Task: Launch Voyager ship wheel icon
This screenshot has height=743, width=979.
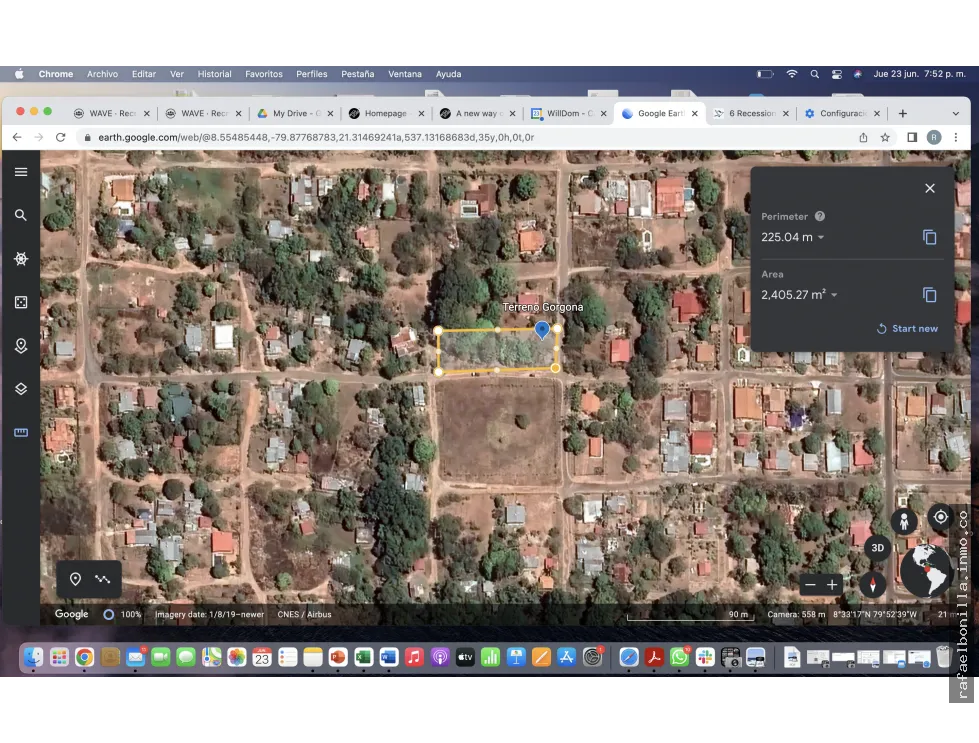Action: pos(21,258)
